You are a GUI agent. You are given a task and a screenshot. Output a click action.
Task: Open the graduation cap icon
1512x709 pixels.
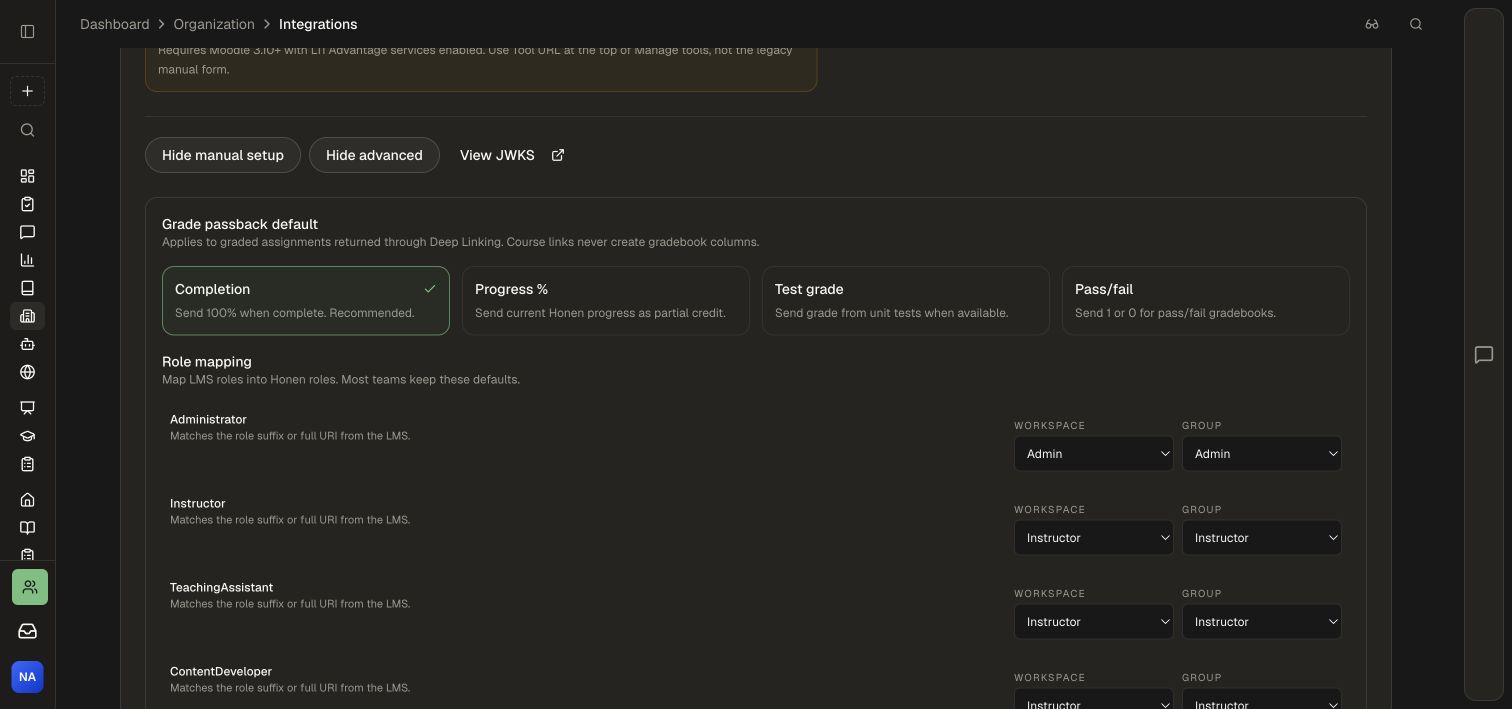click(27, 436)
